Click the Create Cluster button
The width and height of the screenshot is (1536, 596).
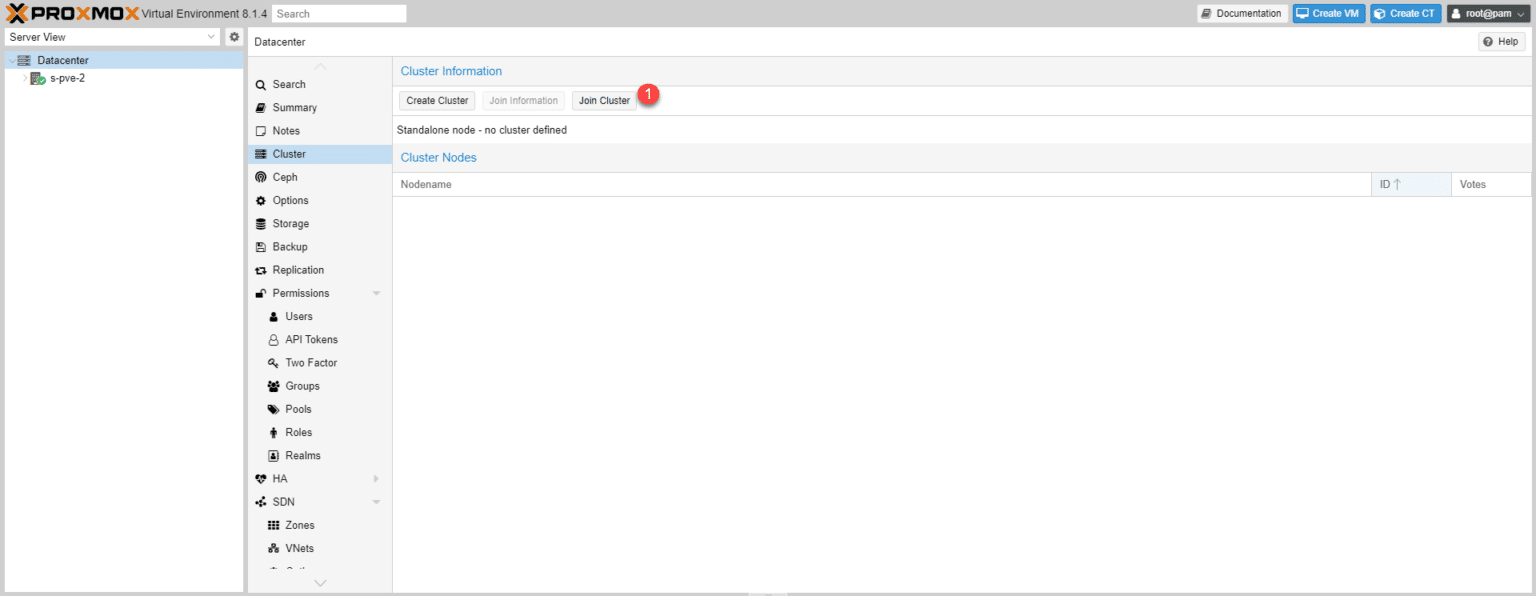(x=437, y=101)
